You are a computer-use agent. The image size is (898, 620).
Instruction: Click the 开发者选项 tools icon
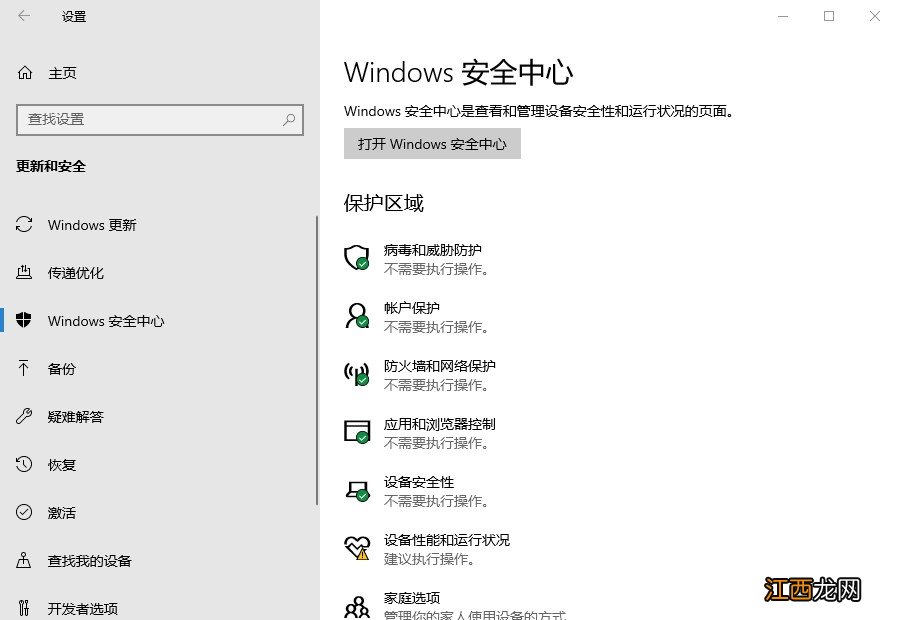pyautogui.click(x=23, y=607)
